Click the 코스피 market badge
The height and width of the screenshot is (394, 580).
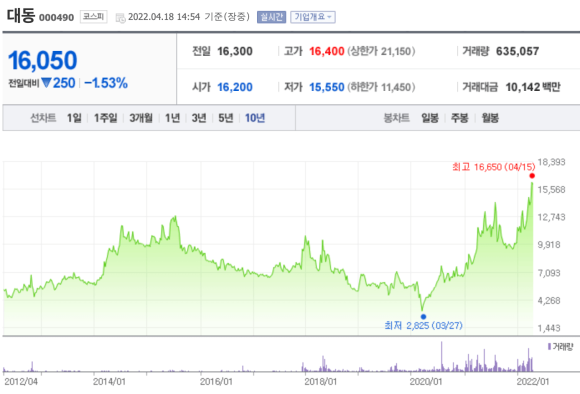94,17
